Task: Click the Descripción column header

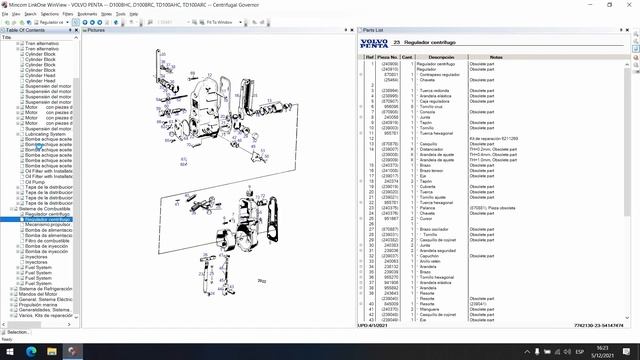Action: 441,57
